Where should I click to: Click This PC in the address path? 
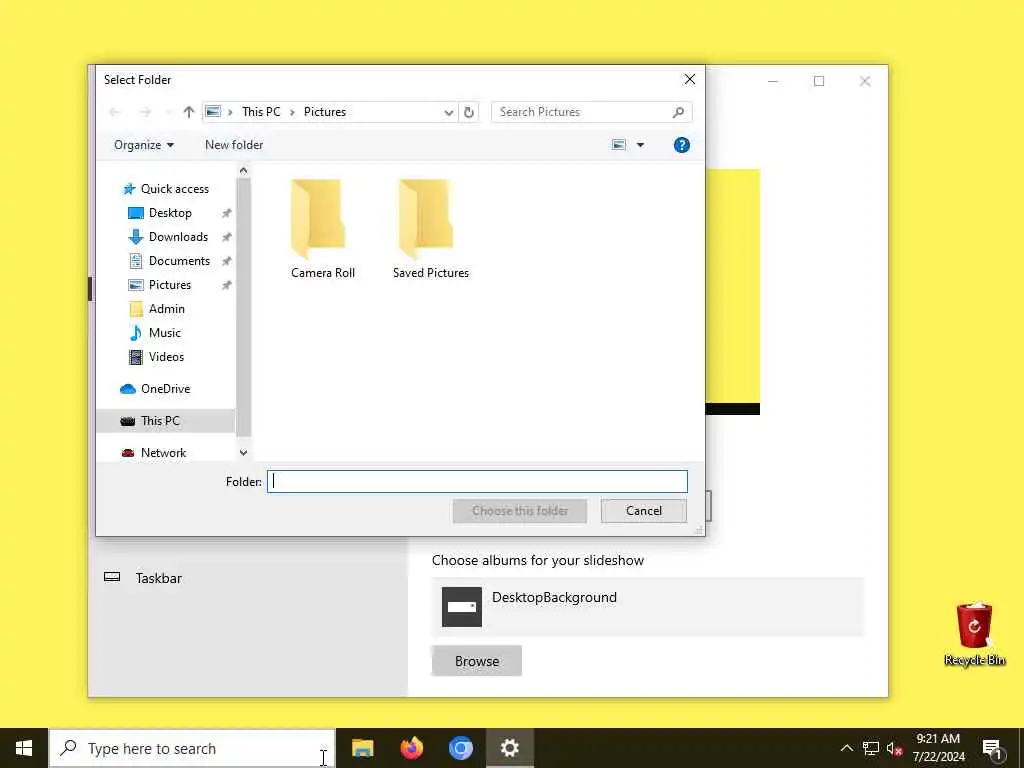261,112
